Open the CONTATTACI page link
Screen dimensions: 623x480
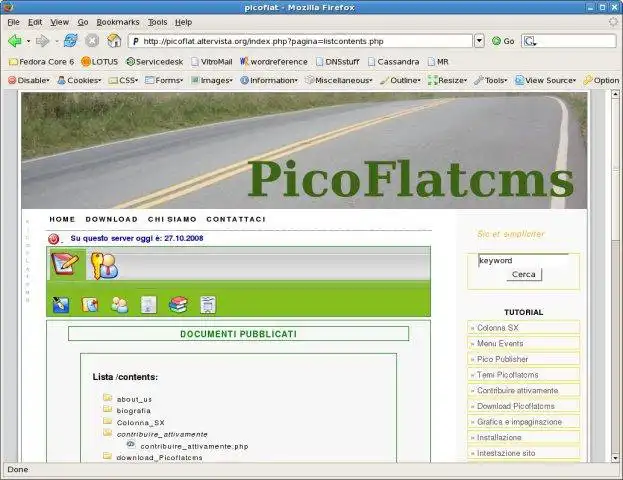coord(236,219)
